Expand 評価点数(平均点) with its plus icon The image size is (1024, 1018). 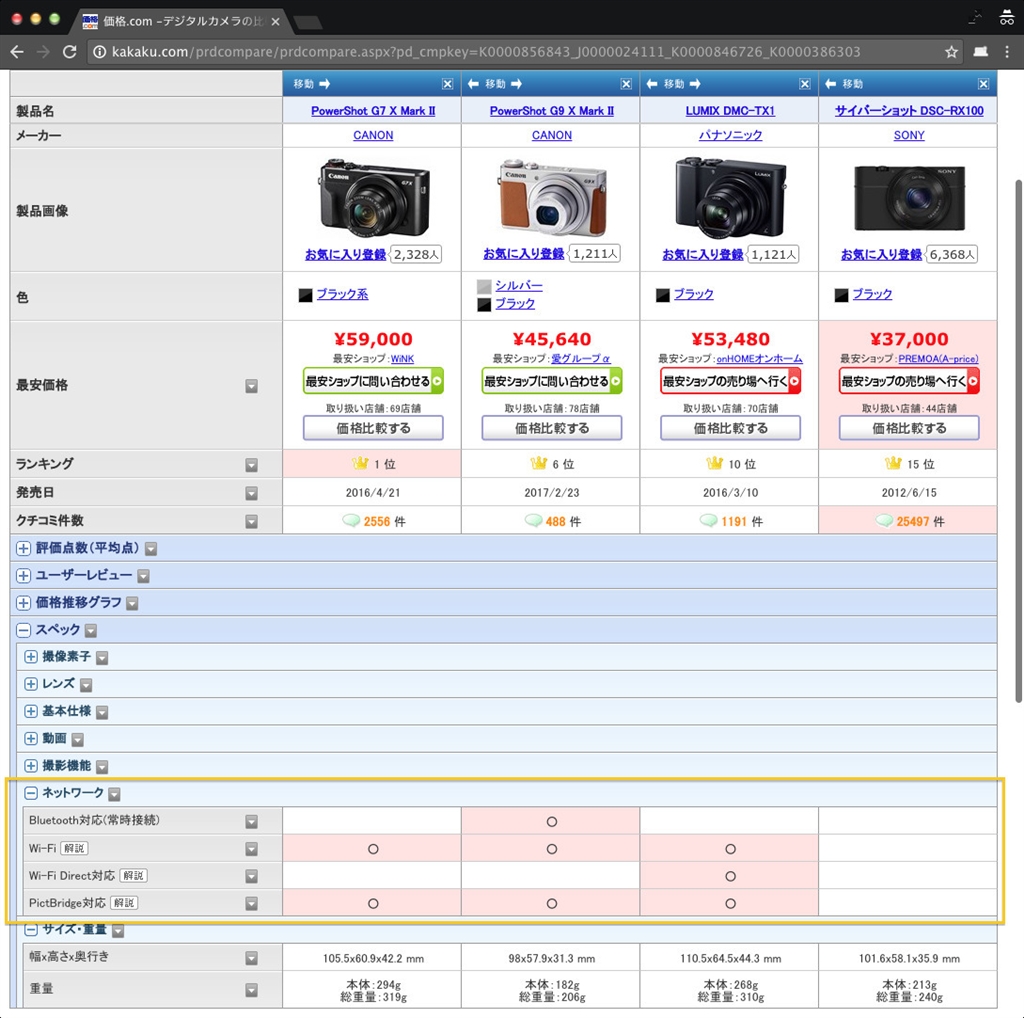[x=24, y=549]
